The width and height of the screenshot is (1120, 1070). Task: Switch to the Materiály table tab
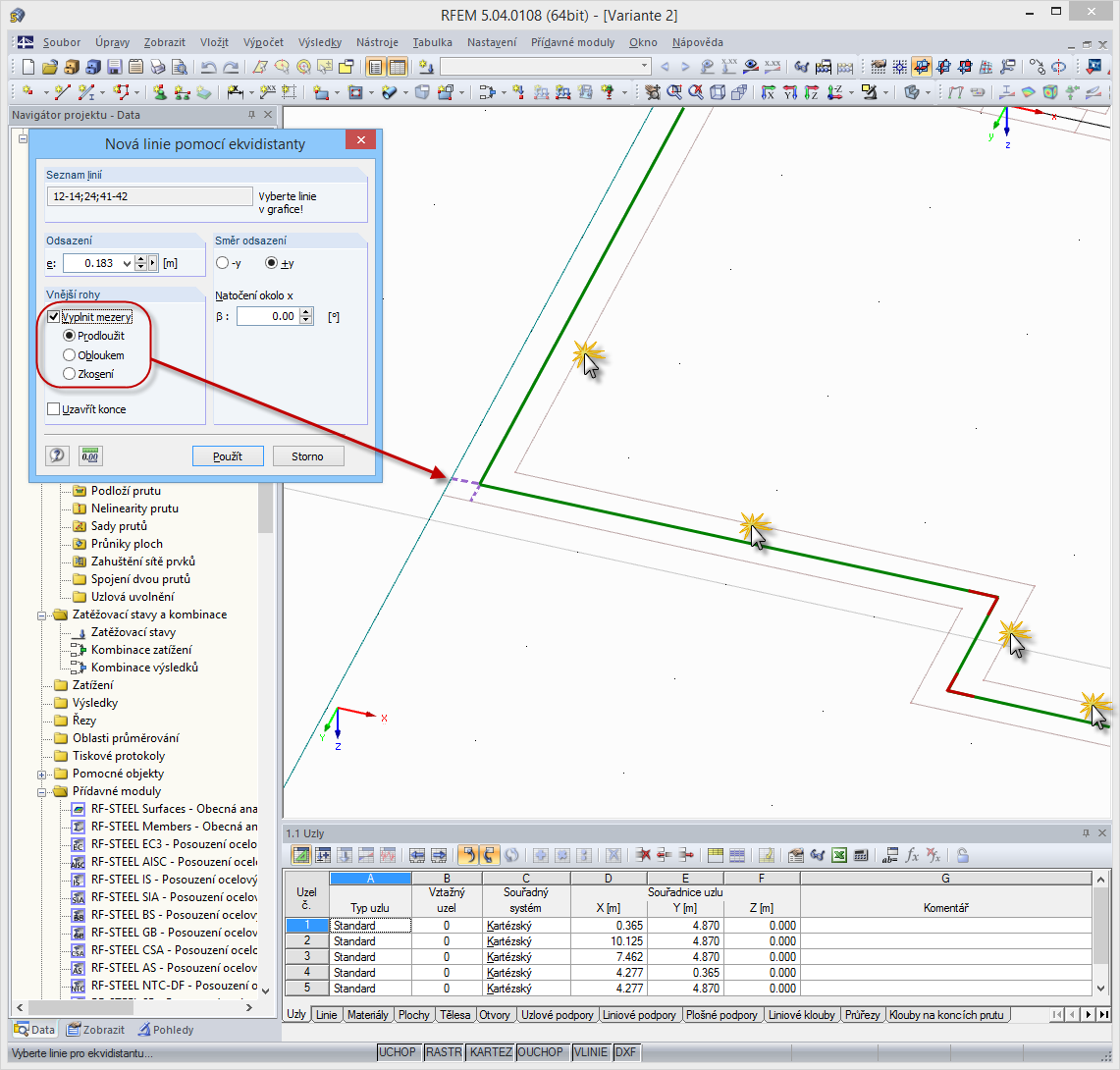(x=367, y=1014)
